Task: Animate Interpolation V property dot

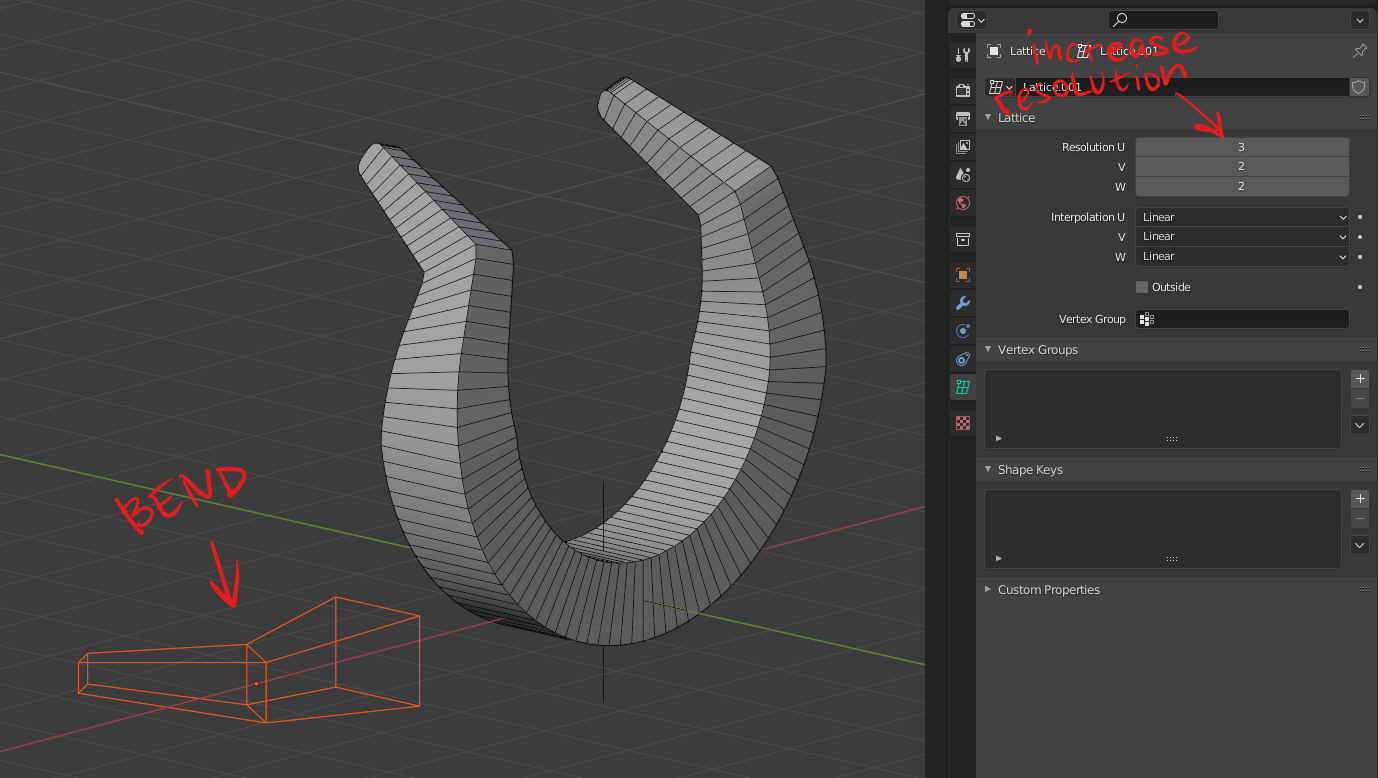Action: pyautogui.click(x=1361, y=237)
